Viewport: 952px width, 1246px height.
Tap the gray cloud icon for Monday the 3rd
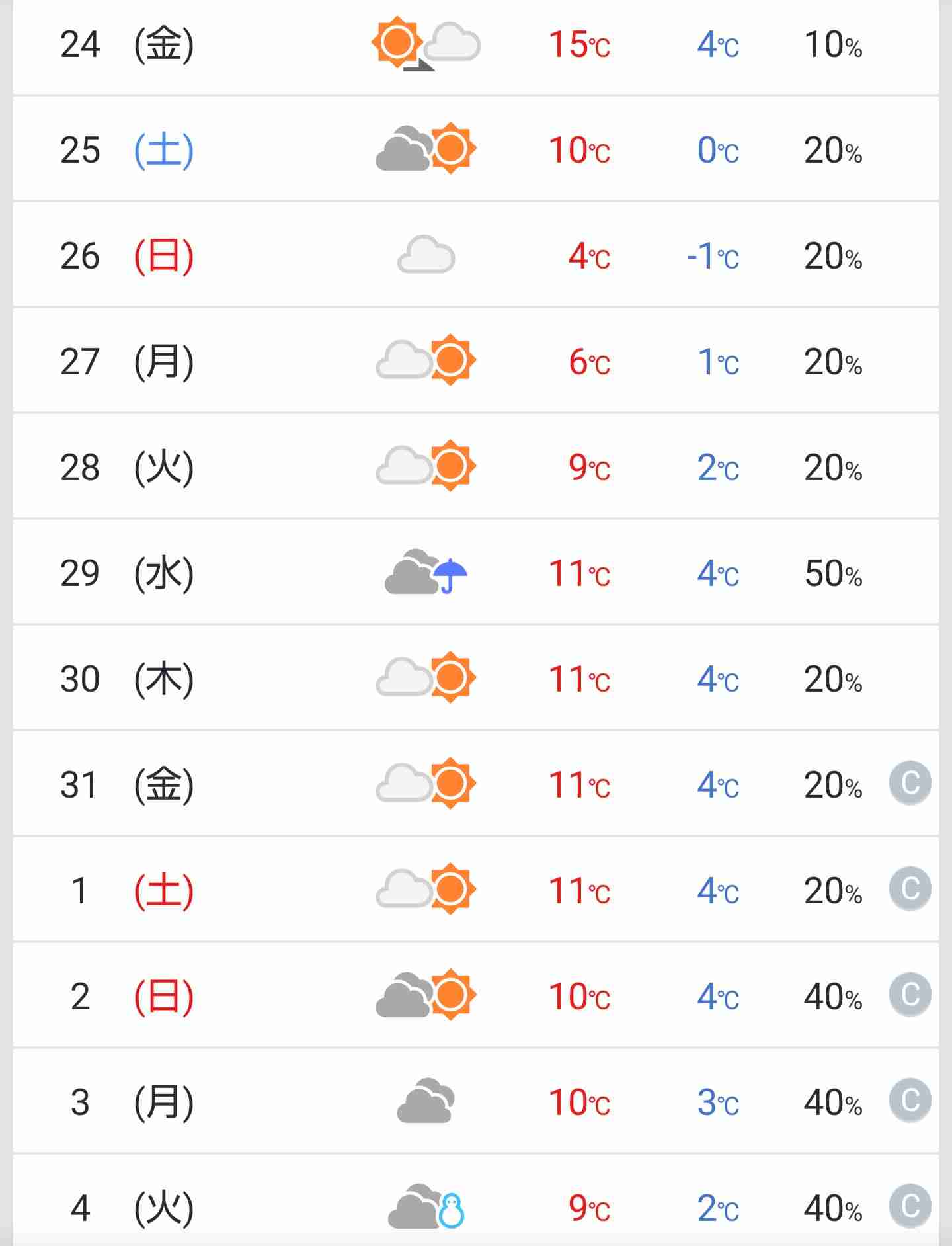(x=426, y=1101)
